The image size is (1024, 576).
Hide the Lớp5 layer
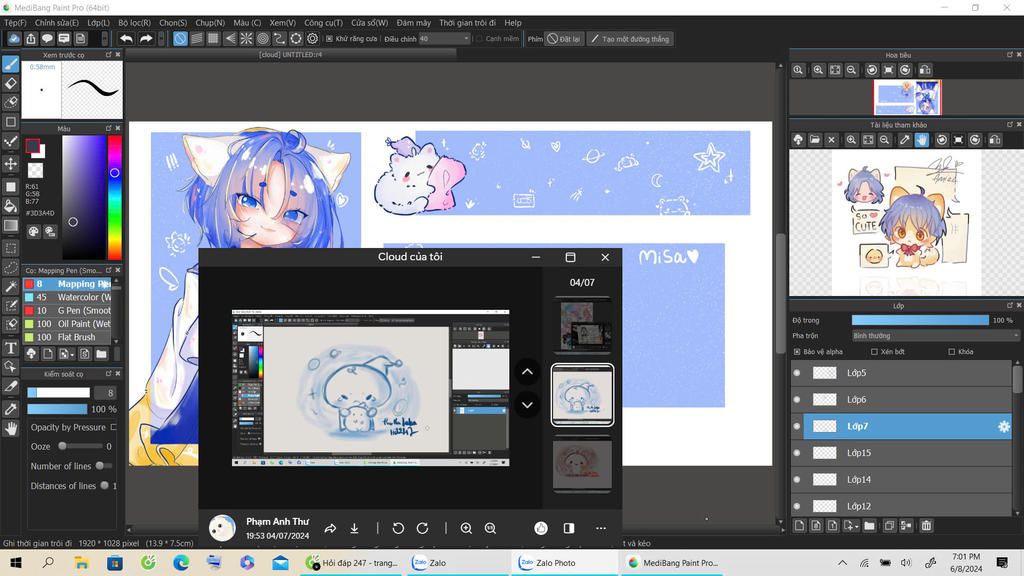(797, 373)
